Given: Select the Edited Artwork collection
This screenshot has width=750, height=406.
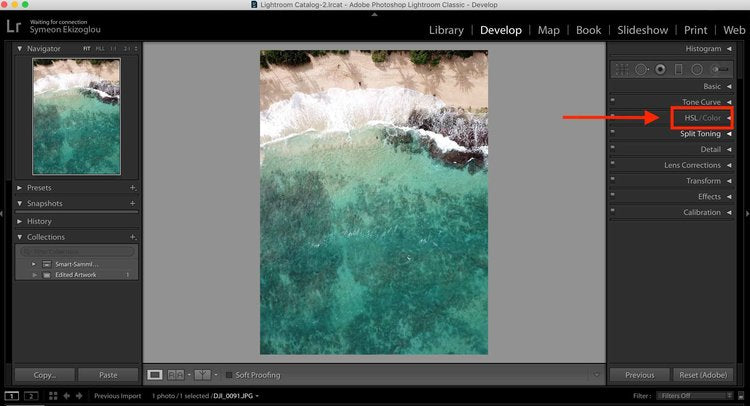Looking at the screenshot, I should (x=76, y=275).
